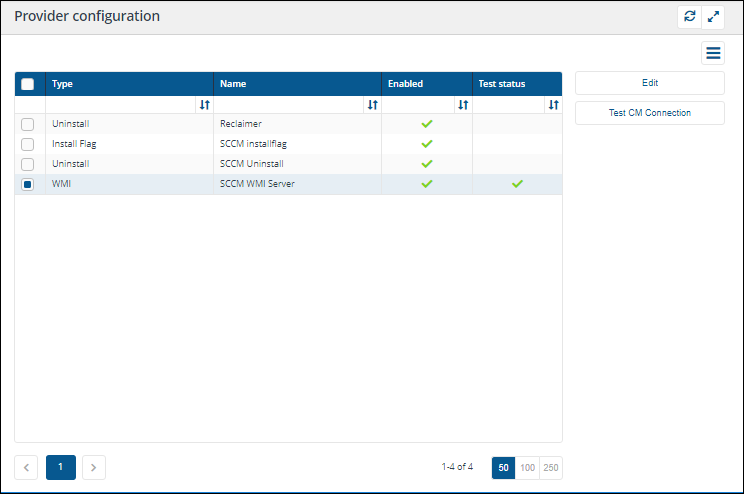Click Enabled checkmark for Reclaimer row
Viewport: 744px width, 494px height.
coord(427,124)
